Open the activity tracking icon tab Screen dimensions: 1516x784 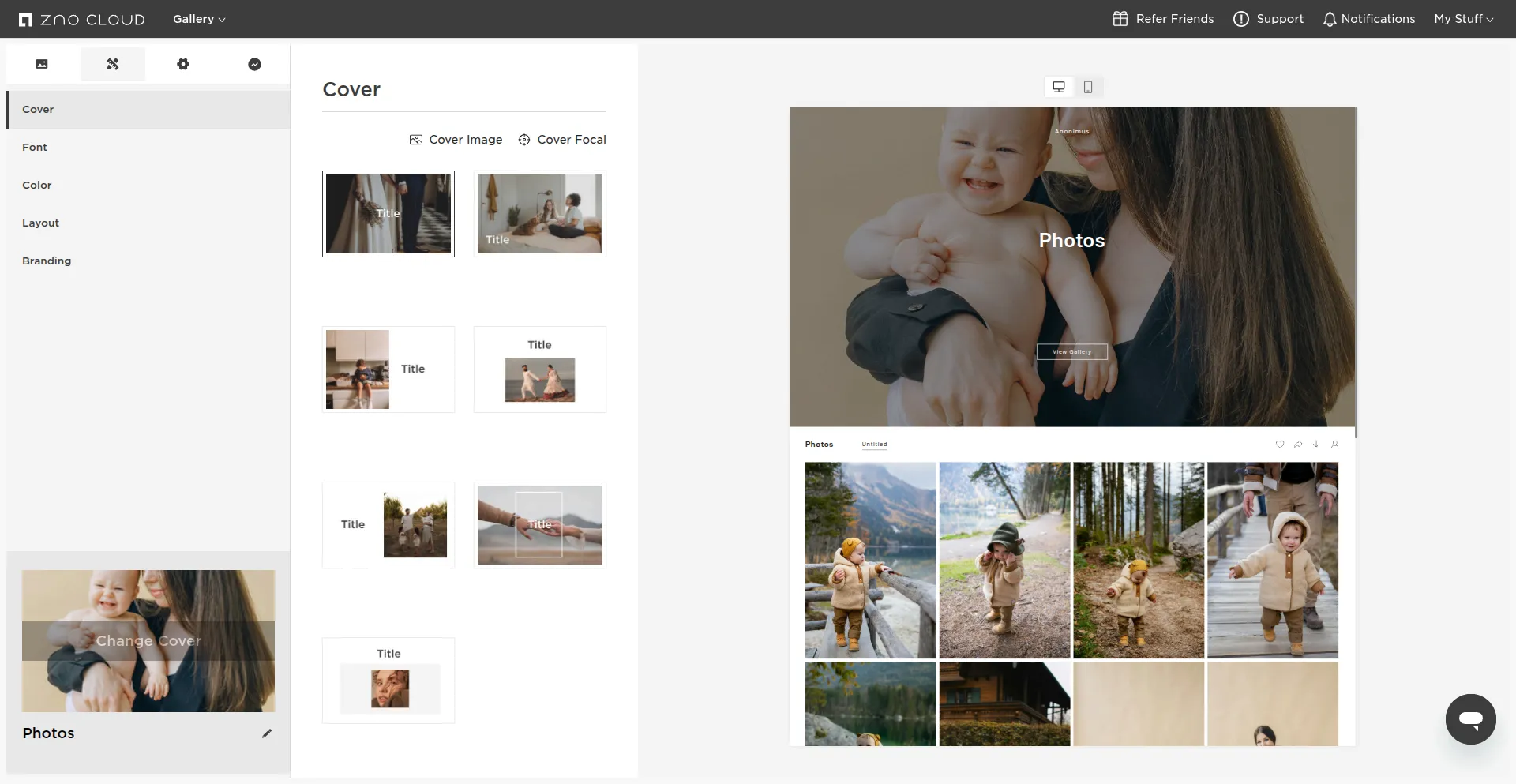click(x=254, y=64)
